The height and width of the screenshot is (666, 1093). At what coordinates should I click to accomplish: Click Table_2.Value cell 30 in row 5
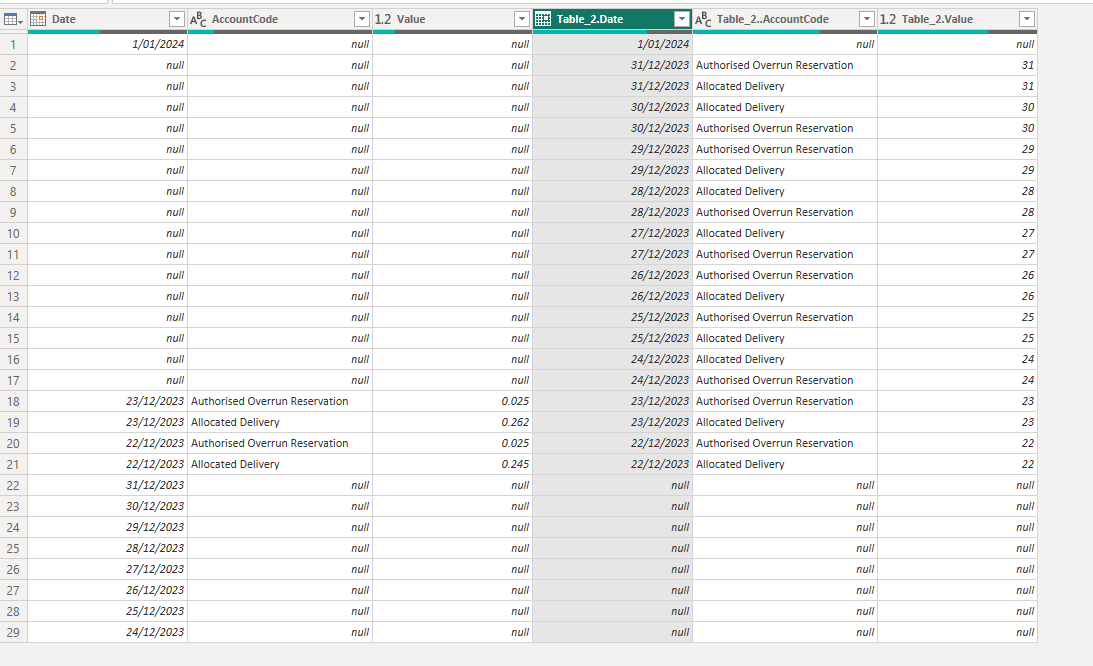click(957, 128)
